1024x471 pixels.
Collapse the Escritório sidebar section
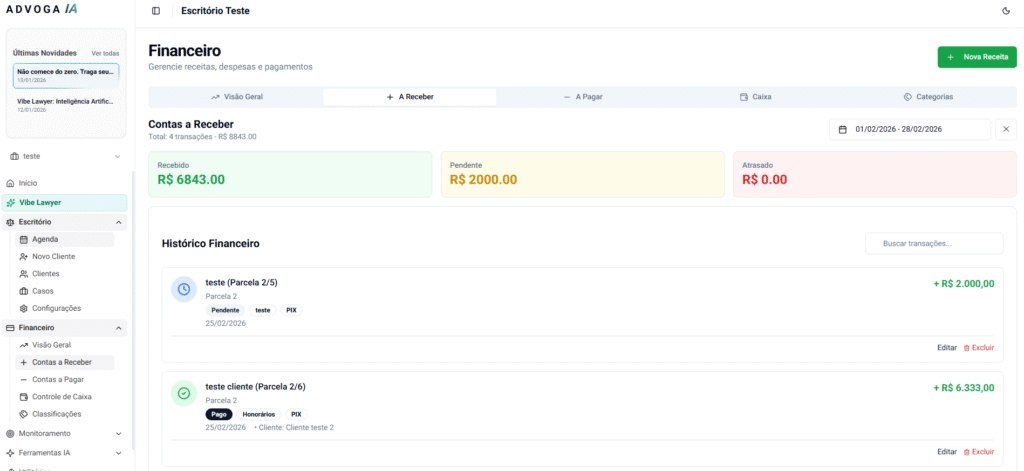pyautogui.click(x=119, y=222)
